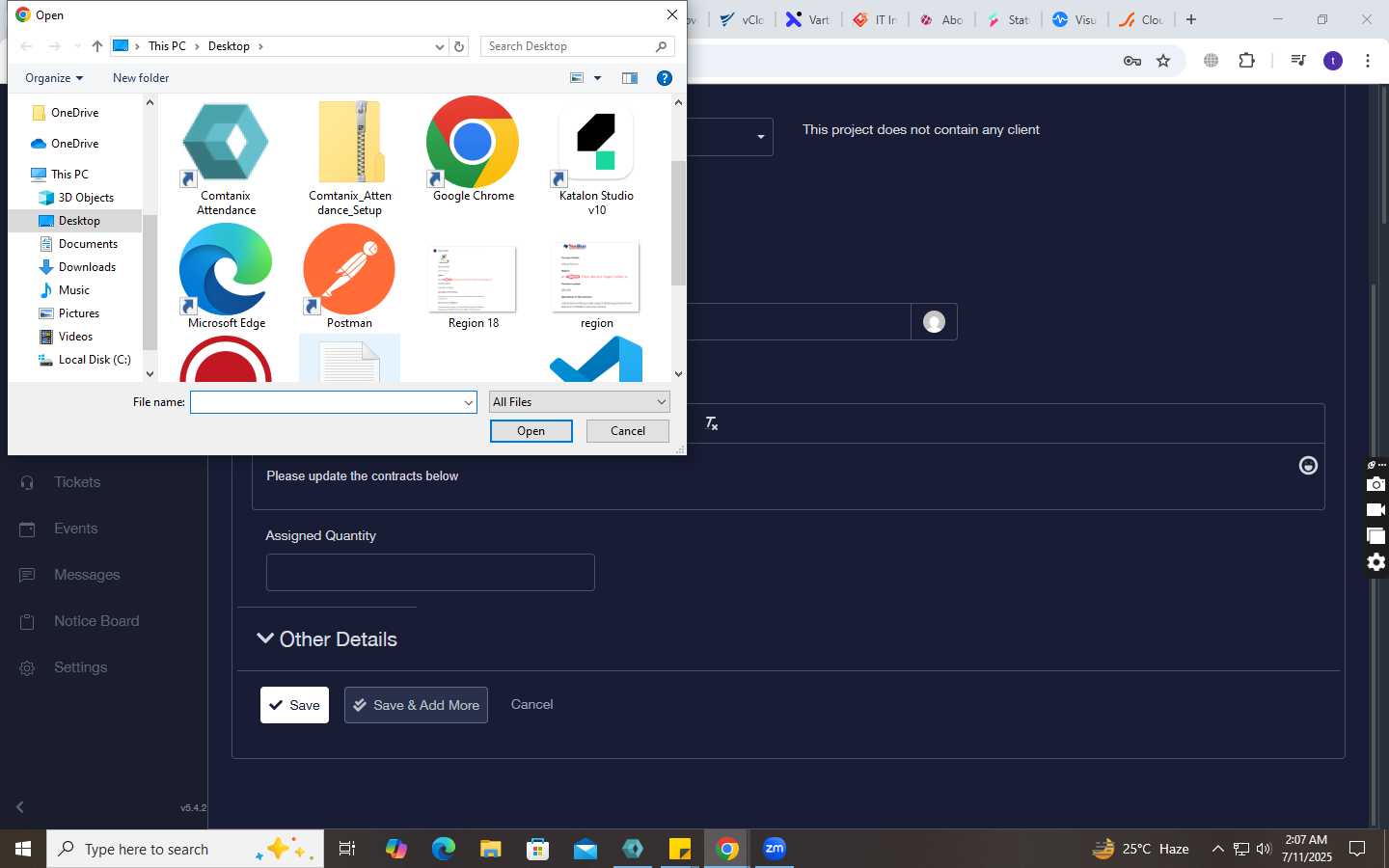The height and width of the screenshot is (868, 1389).
Task: Click the File name input box
Action: click(326, 402)
